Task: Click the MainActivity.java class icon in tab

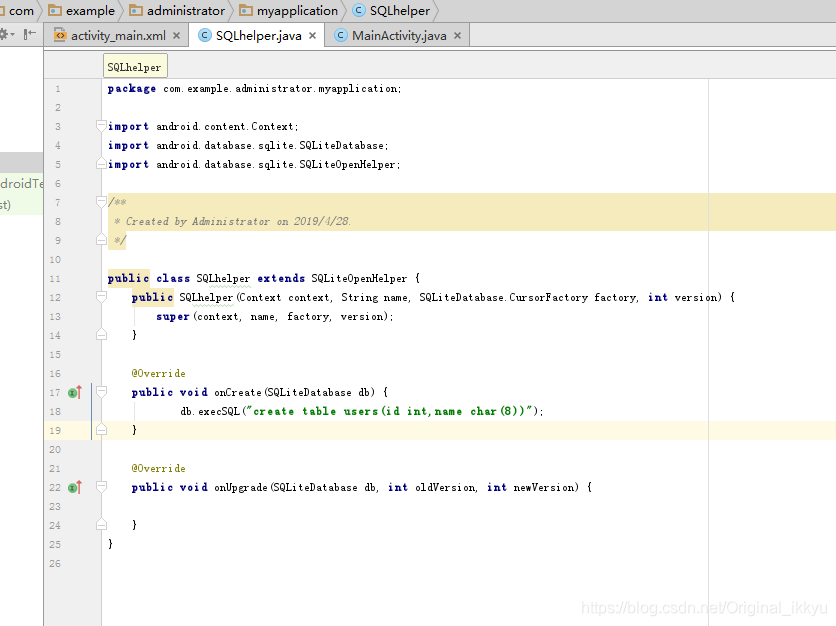Action: click(340, 35)
